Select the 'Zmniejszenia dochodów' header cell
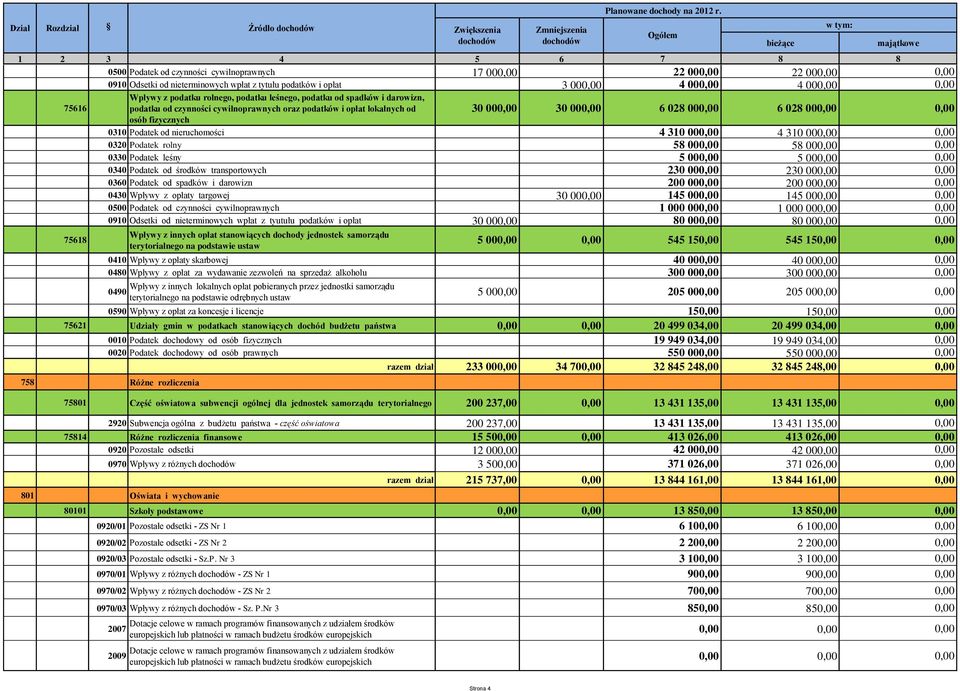The width and height of the screenshot is (960, 691). tap(561, 35)
